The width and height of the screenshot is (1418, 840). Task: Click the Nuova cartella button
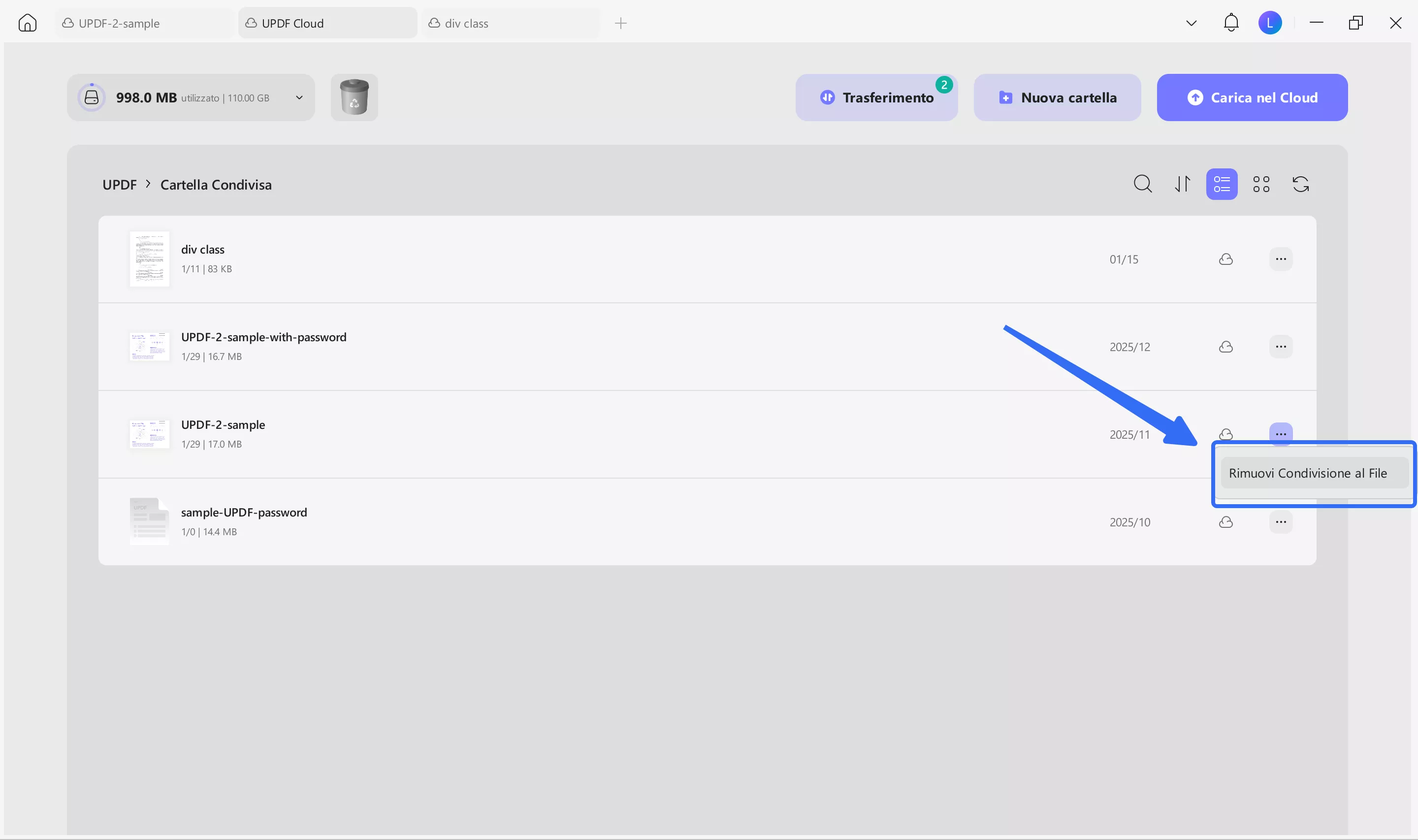tap(1057, 97)
